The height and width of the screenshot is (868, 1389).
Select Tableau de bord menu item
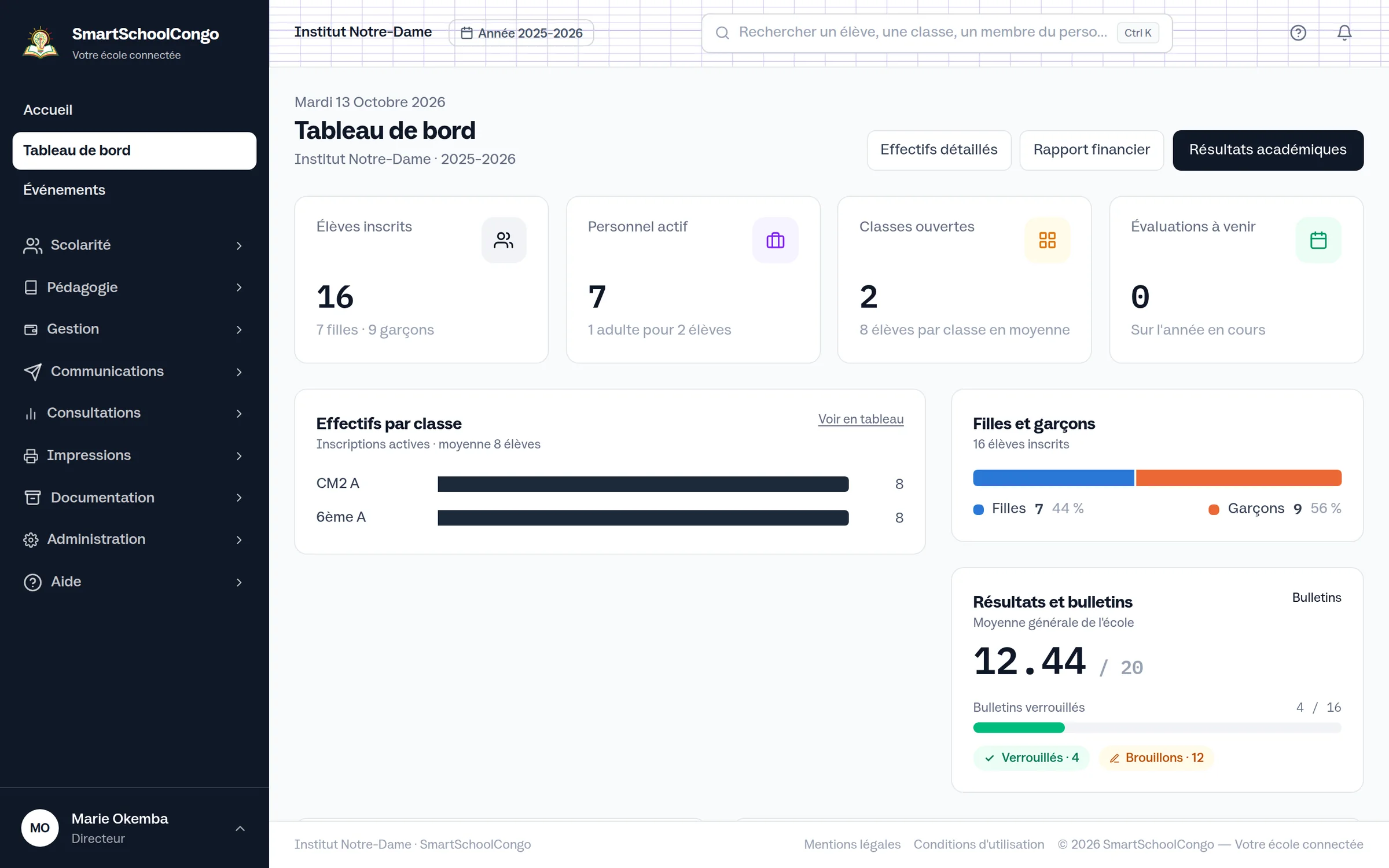click(x=134, y=151)
